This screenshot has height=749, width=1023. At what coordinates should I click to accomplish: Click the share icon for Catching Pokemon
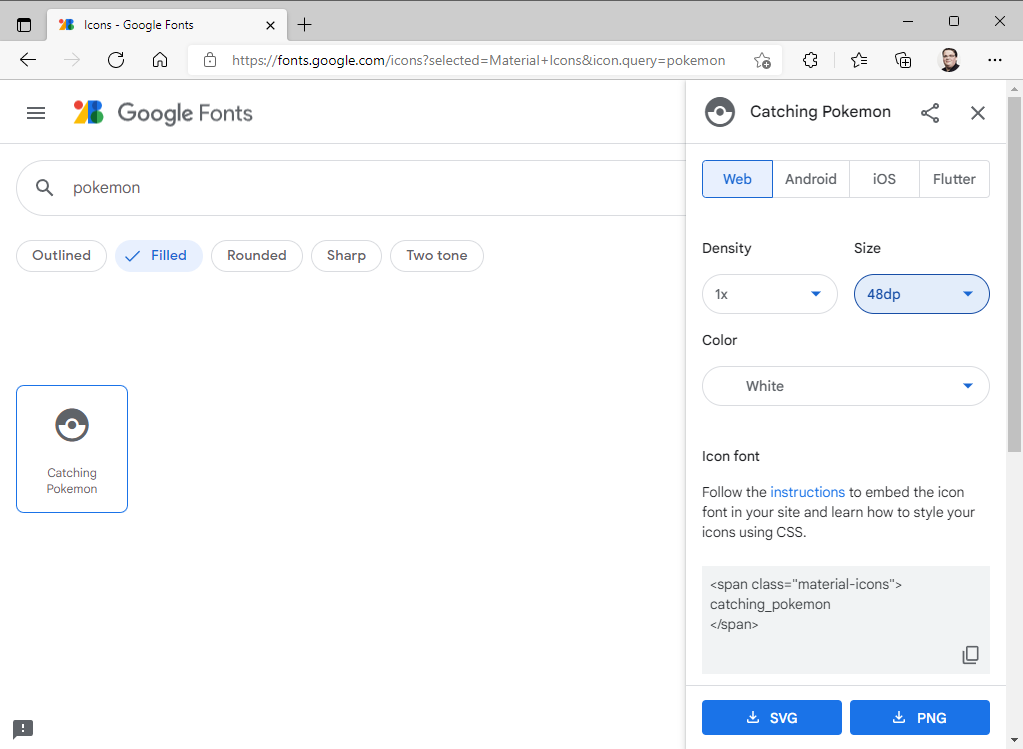930,113
